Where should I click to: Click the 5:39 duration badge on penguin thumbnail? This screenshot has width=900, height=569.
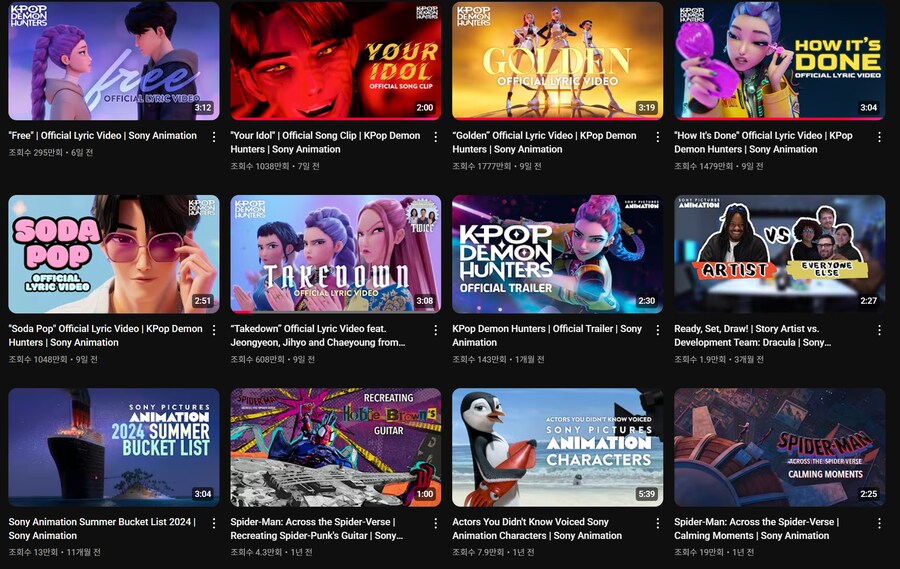pyautogui.click(x=646, y=494)
